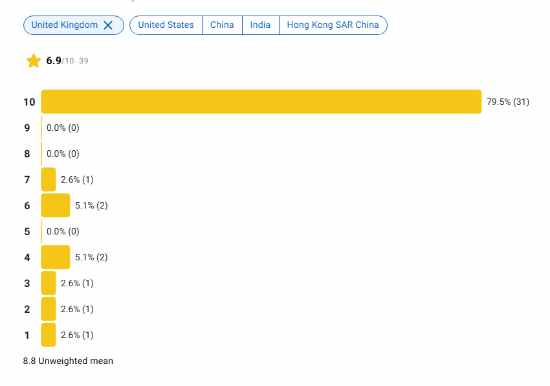Screen dimensions: 550x386
Task: Click the yellow star rating icon
Action: 34,61
